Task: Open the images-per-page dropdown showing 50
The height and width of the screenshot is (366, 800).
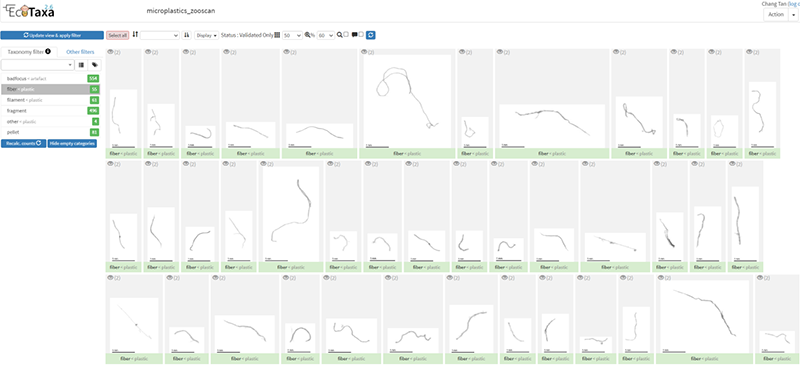Action: point(292,35)
